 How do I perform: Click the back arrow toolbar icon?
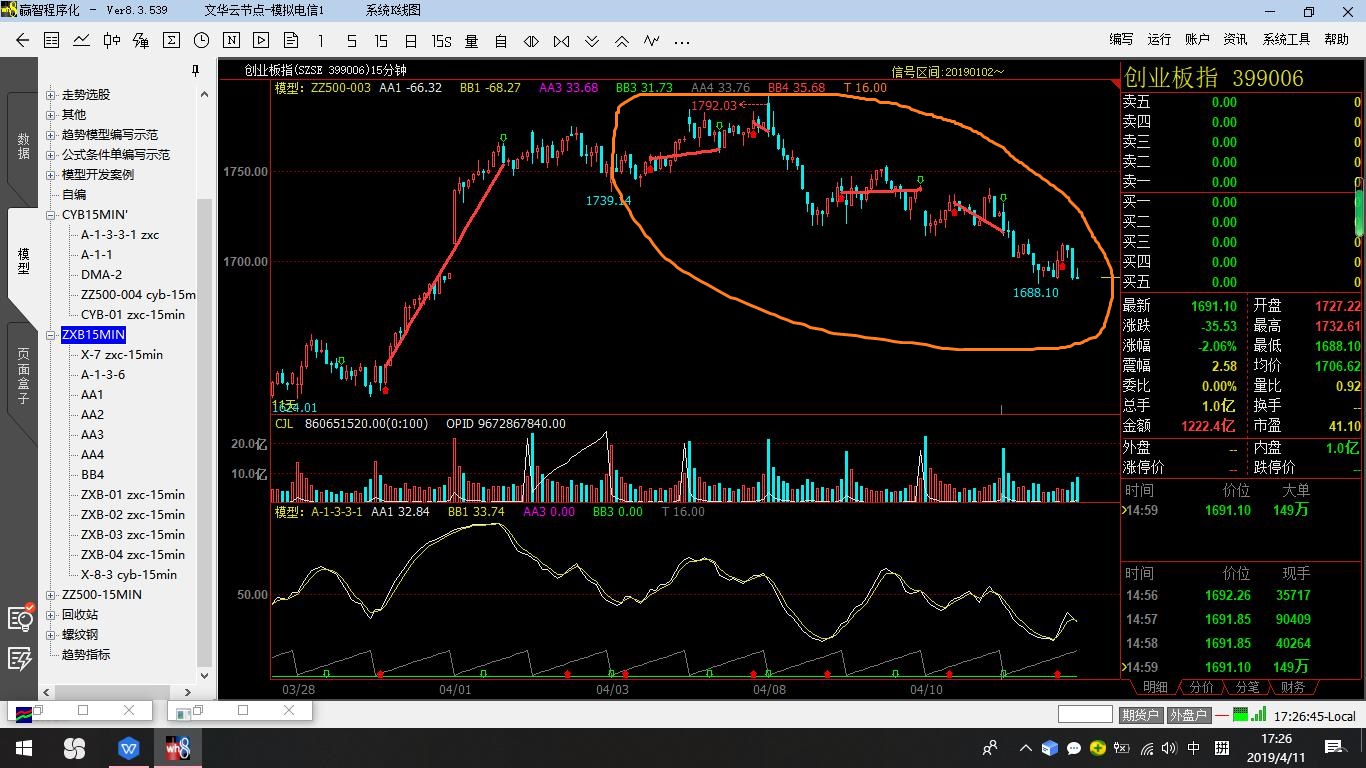23,41
